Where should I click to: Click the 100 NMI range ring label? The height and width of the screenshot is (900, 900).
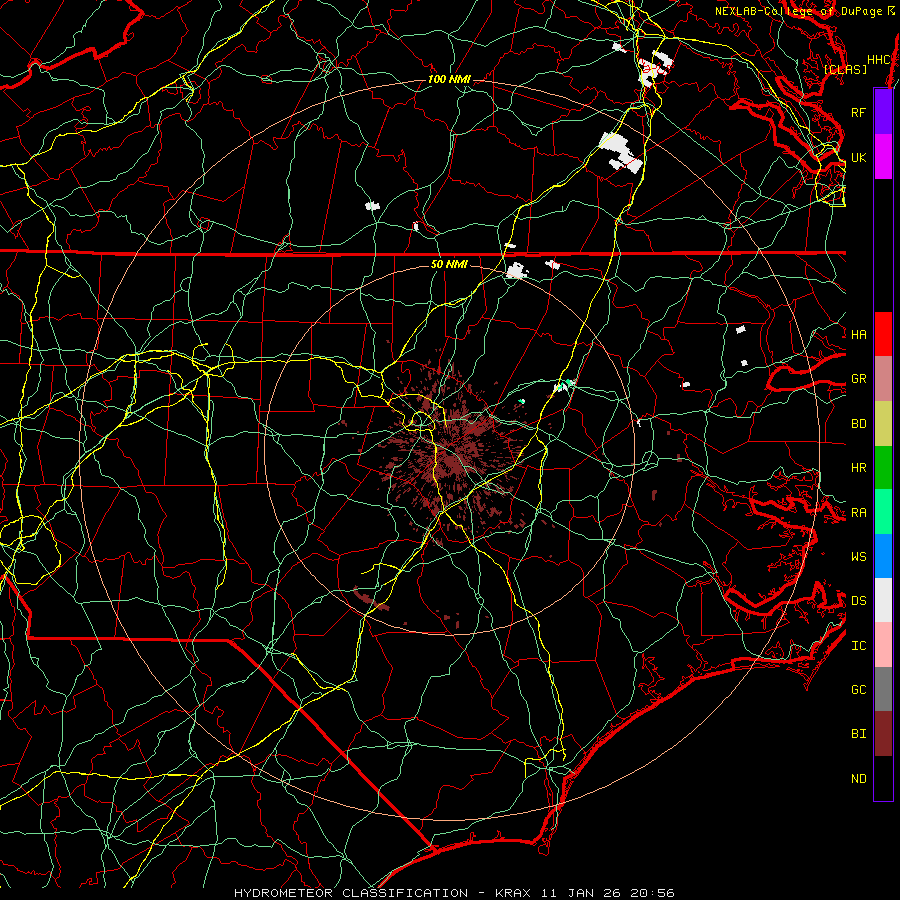[x=449, y=79]
